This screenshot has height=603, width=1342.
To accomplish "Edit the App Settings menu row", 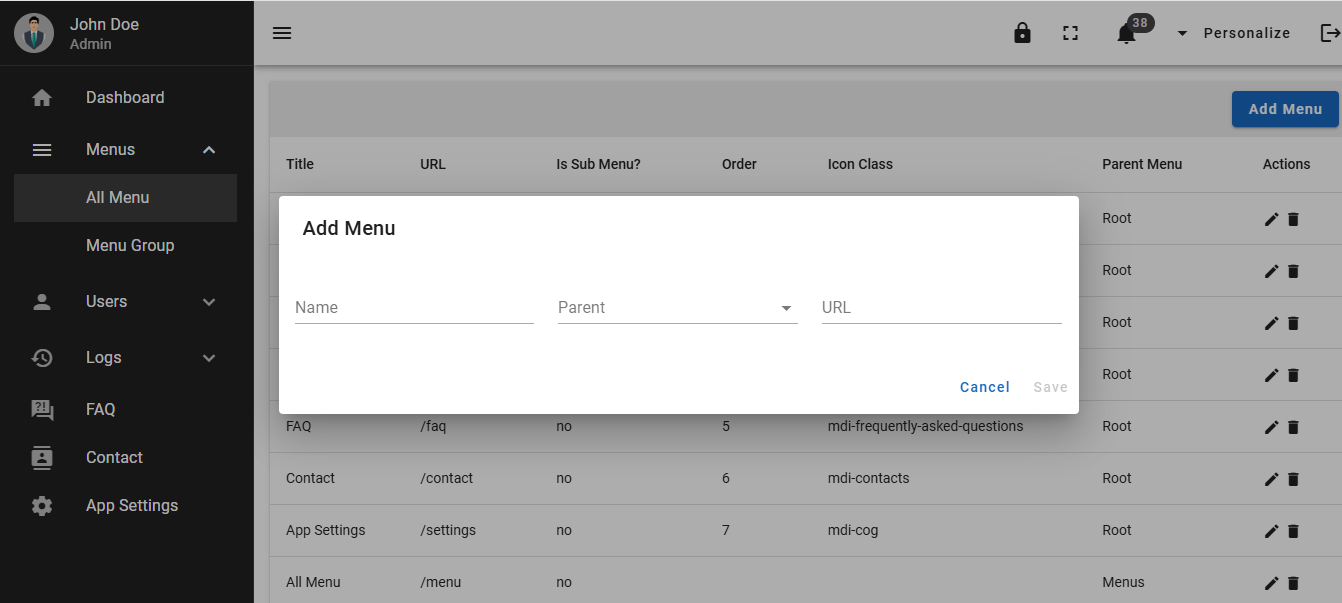I will [x=1271, y=531].
